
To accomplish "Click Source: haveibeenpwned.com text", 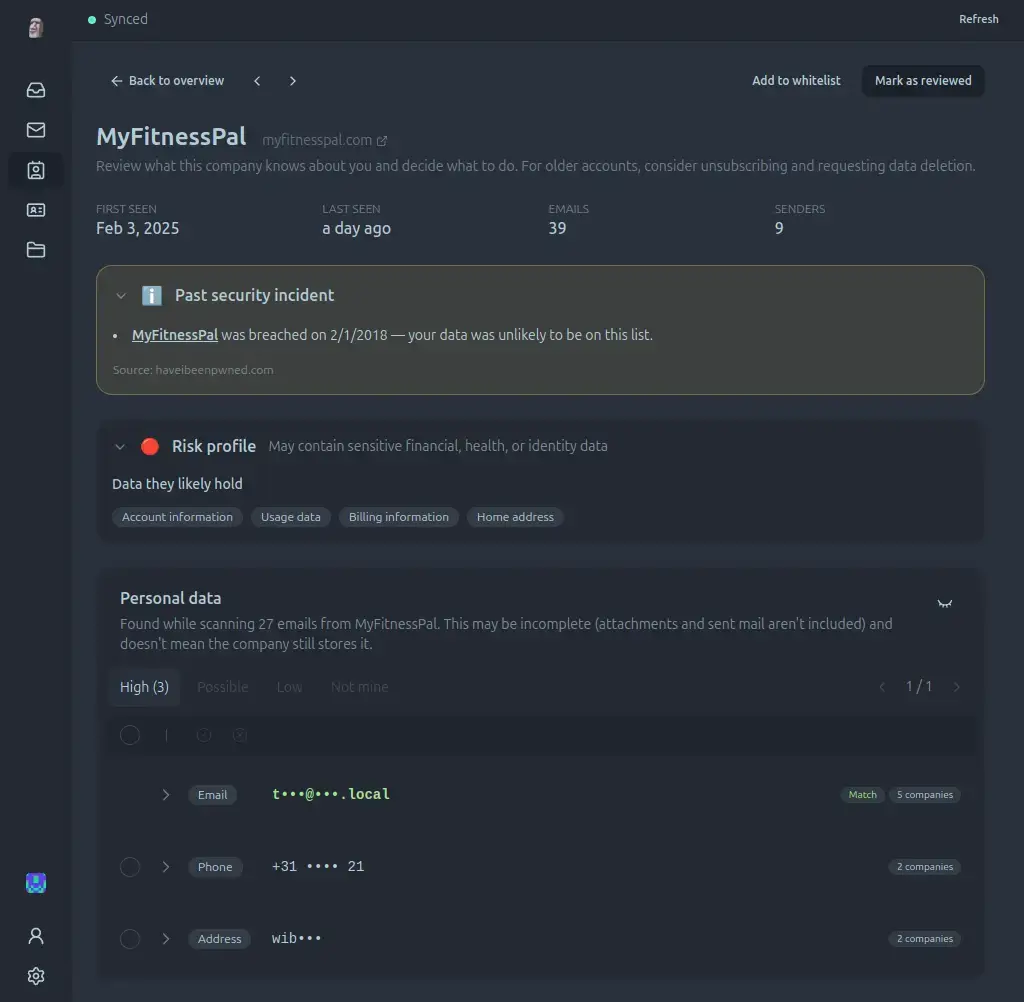I will click(x=193, y=370).
